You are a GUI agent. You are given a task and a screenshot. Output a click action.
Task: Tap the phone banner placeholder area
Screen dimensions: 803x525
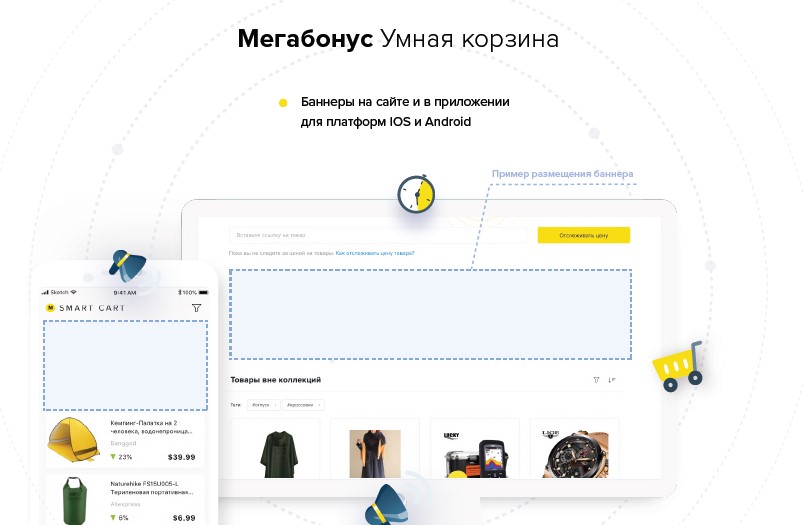(125, 365)
